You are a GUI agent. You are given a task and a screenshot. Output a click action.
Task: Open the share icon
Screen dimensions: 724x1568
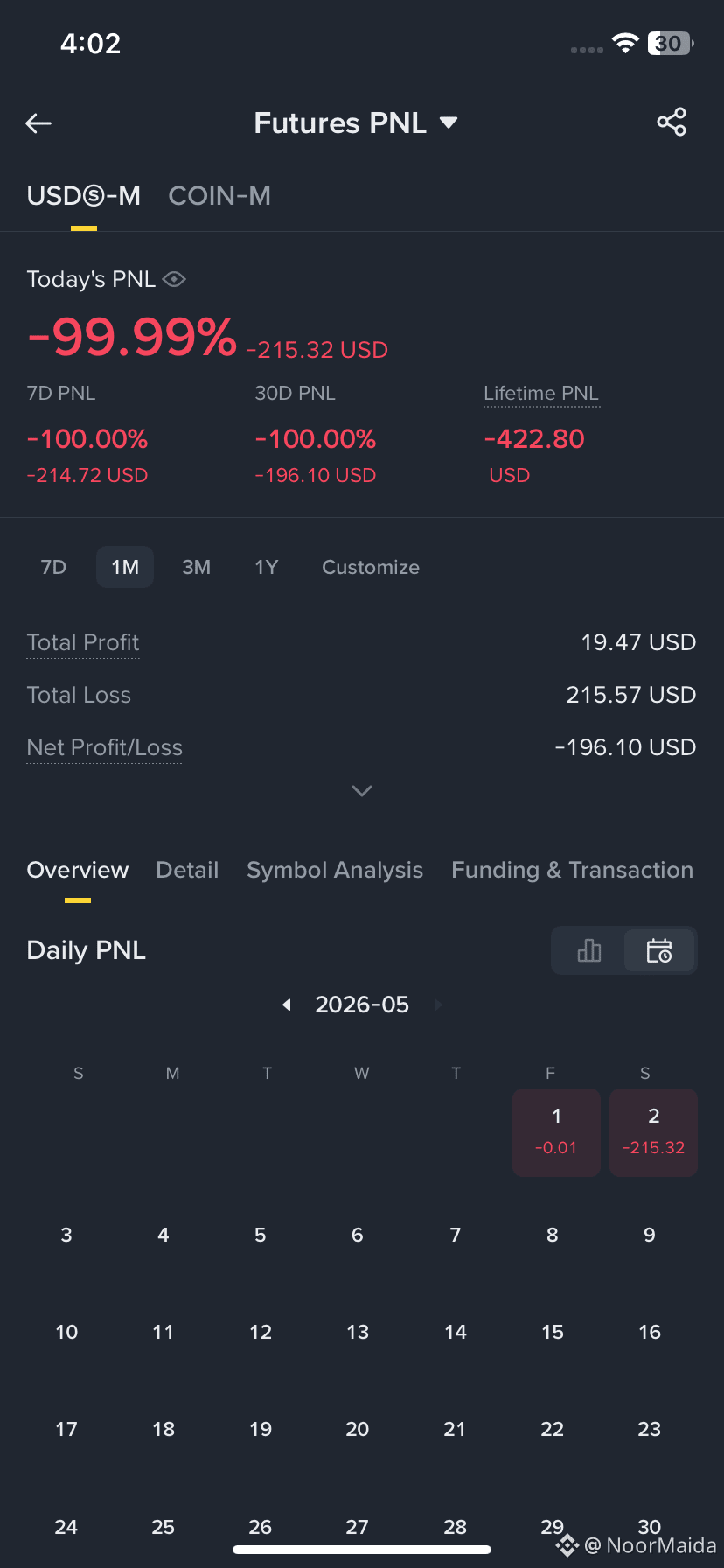click(x=672, y=122)
